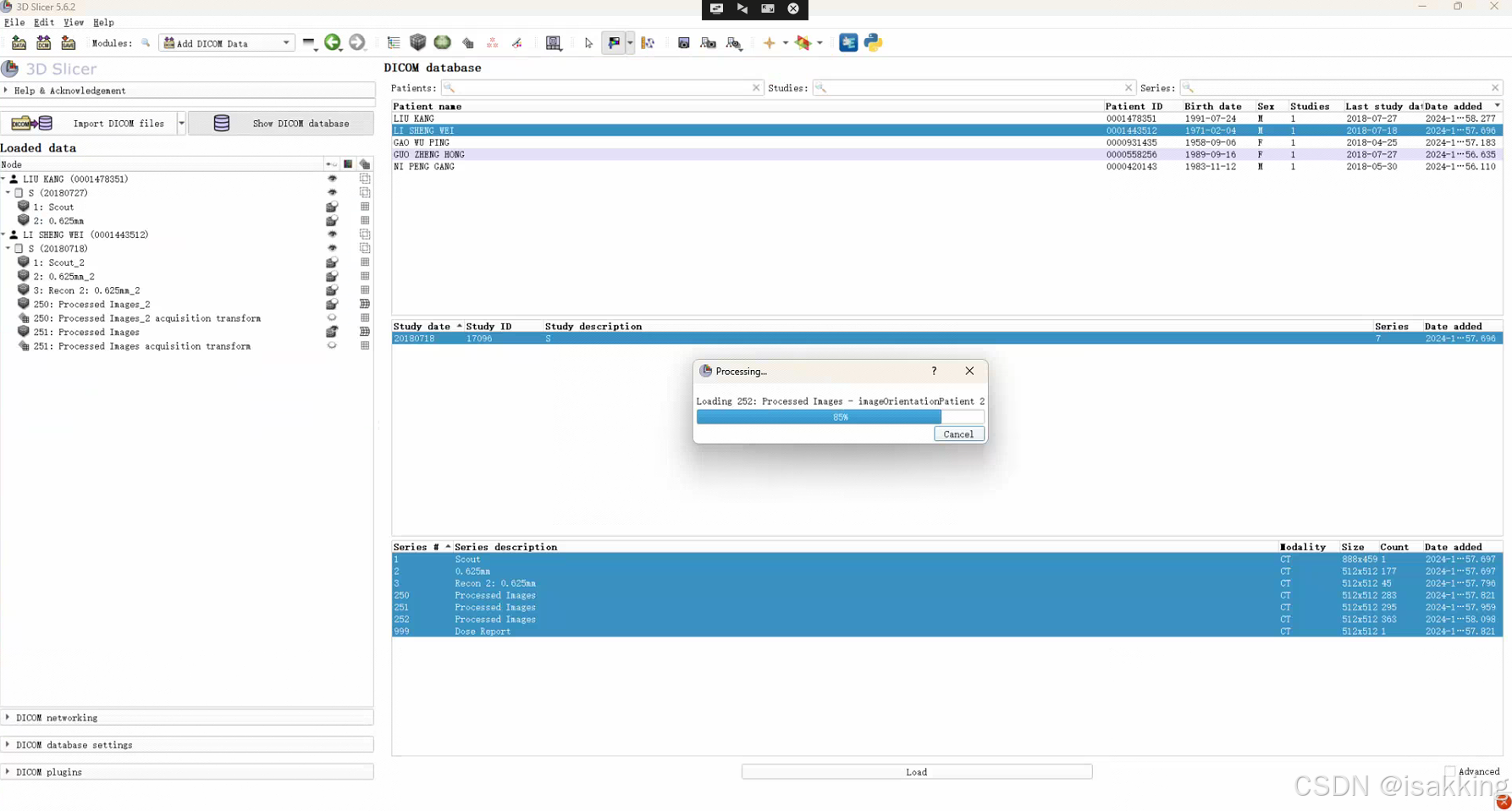Expand Help & Acknowledgement section
This screenshot has height=811, width=1512.
(187, 91)
